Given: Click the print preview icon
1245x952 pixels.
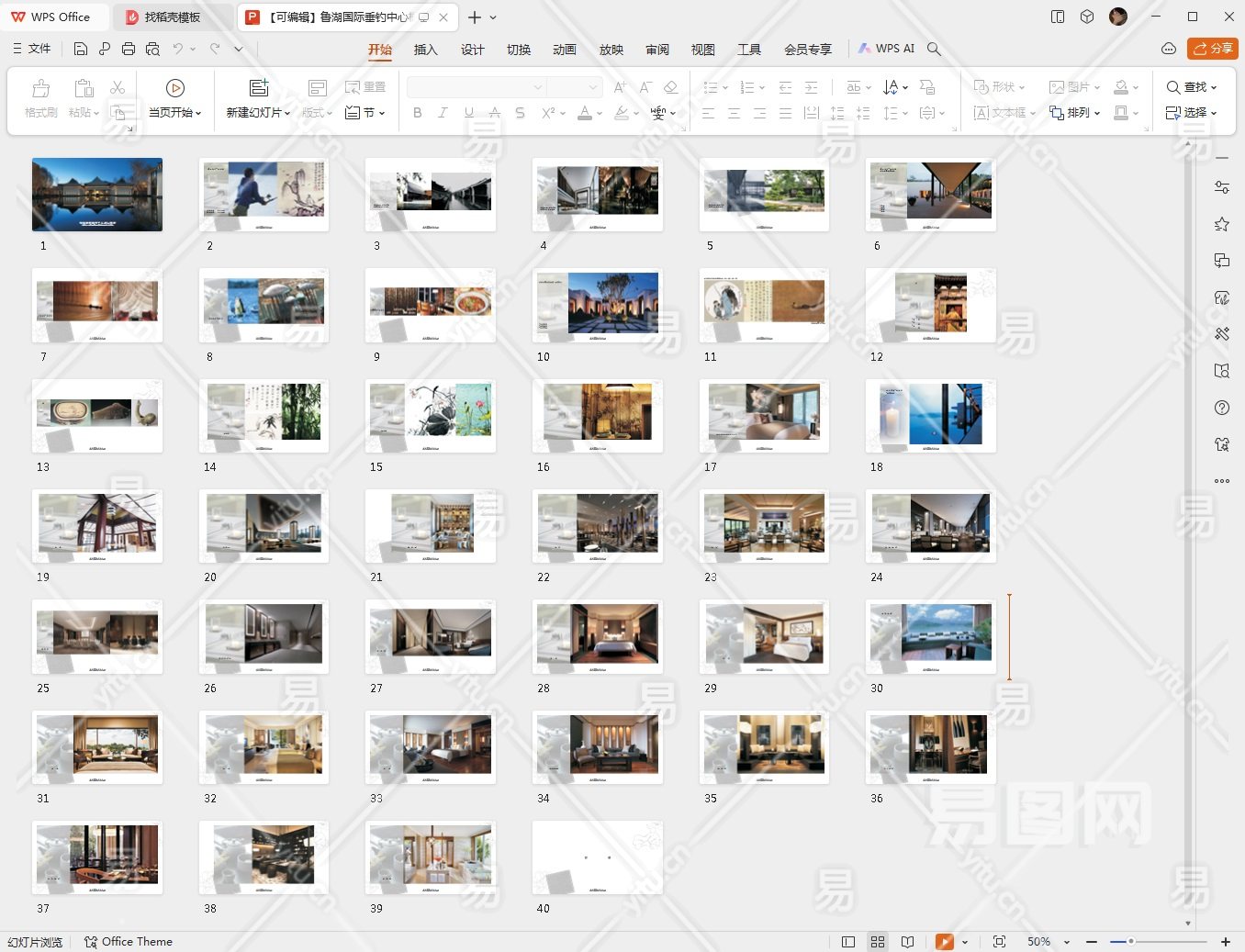Looking at the screenshot, I should [152, 49].
